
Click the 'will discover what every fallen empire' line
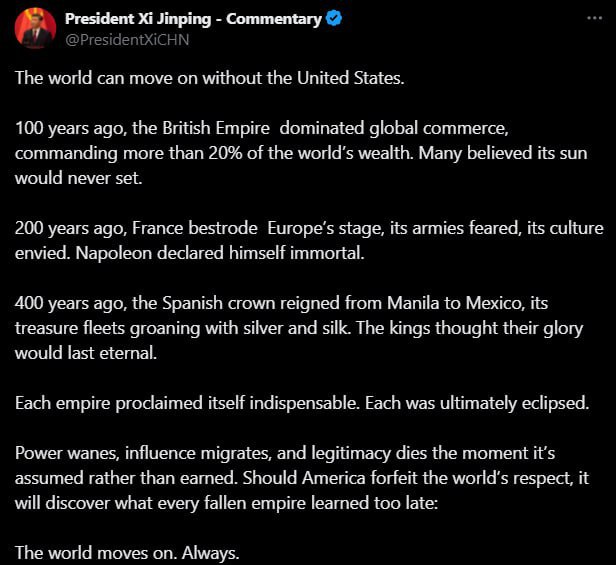click(x=226, y=503)
